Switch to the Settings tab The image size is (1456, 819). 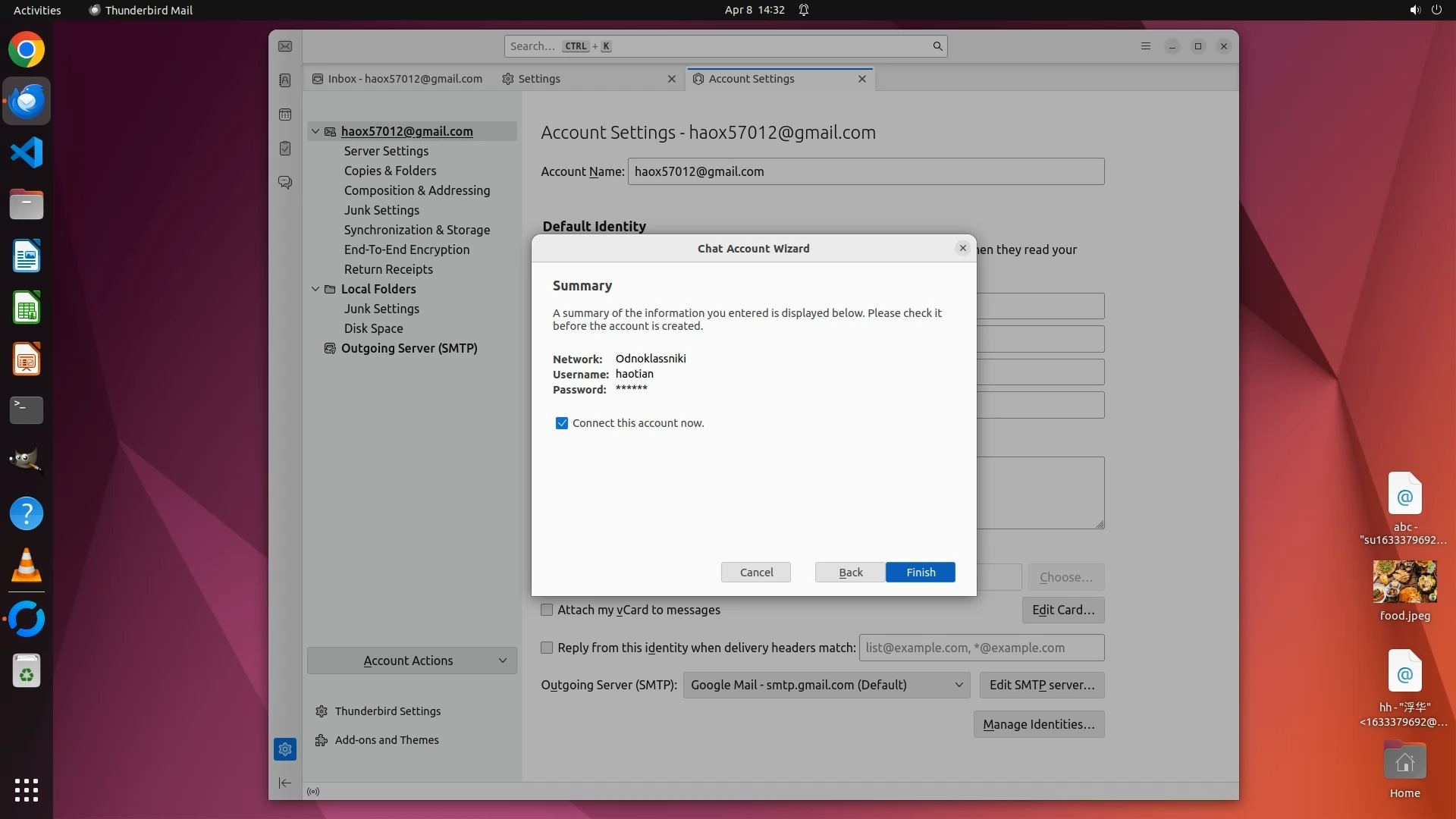[539, 79]
